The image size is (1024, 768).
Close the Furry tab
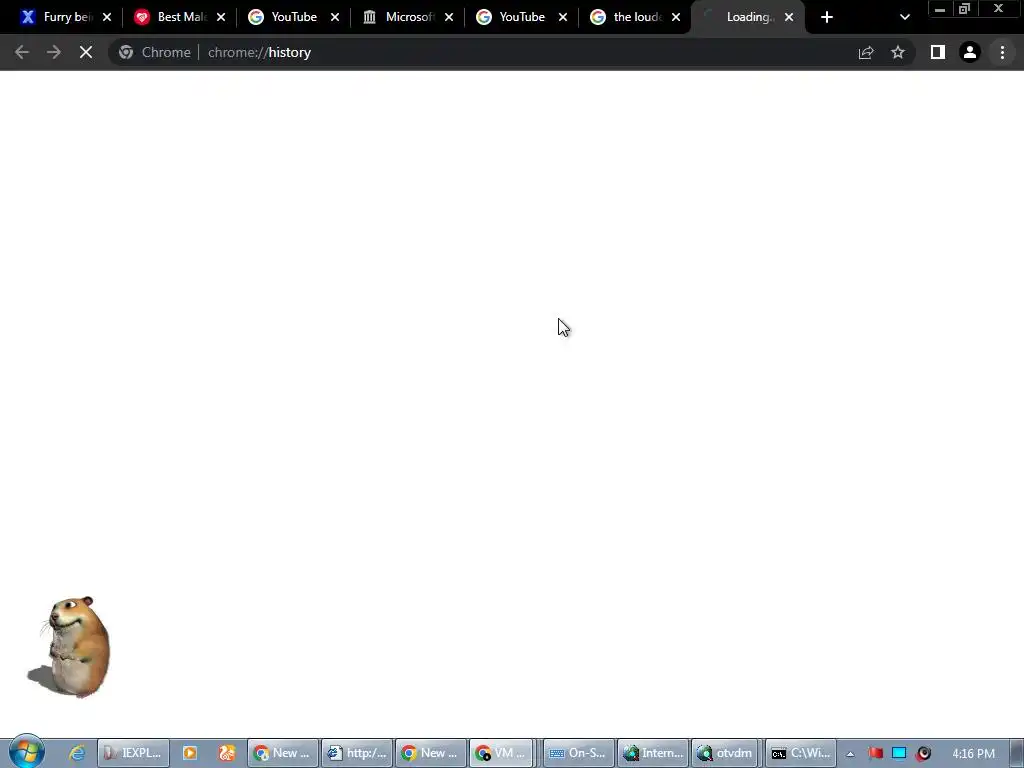click(x=107, y=17)
